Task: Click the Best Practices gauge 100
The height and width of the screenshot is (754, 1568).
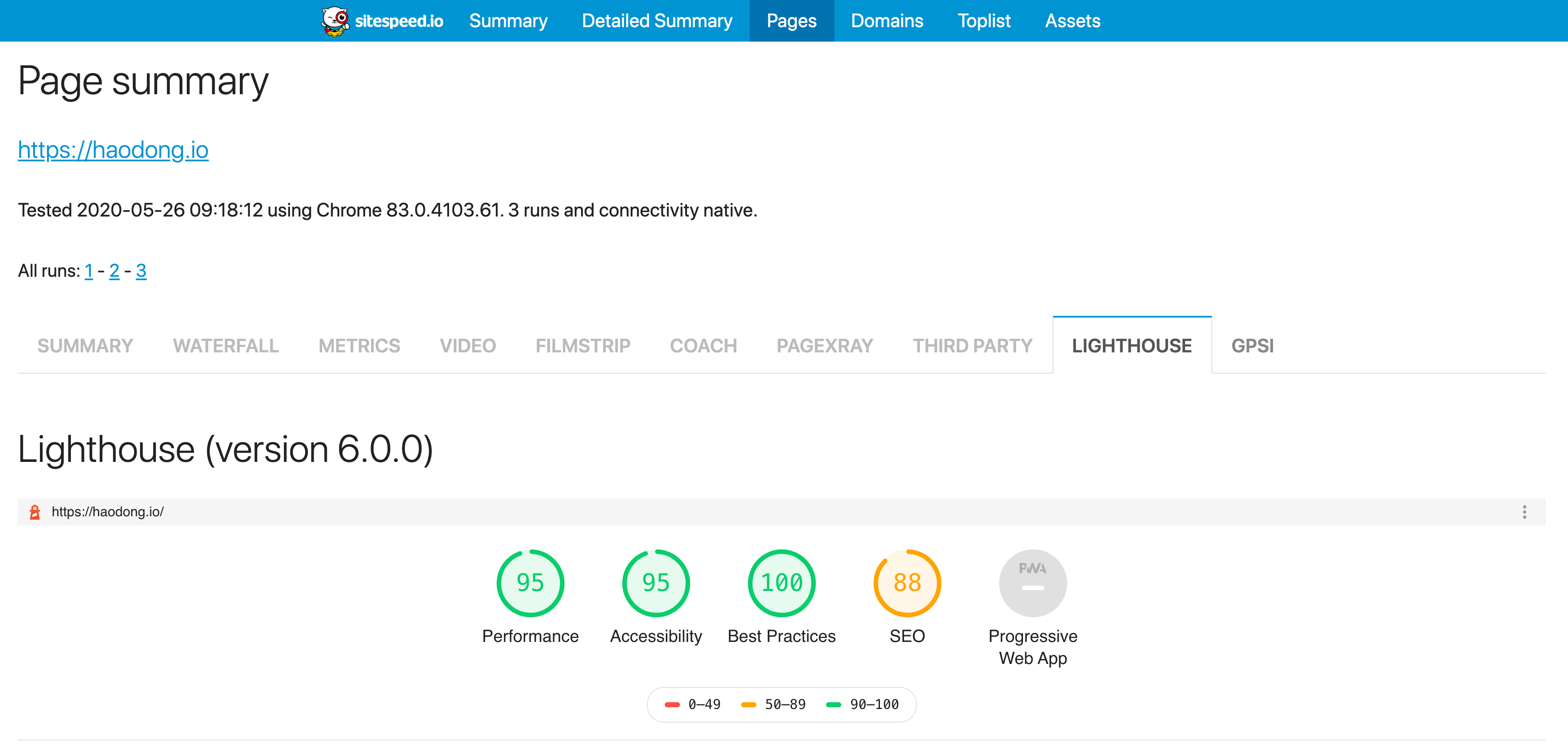Action: pos(781,583)
